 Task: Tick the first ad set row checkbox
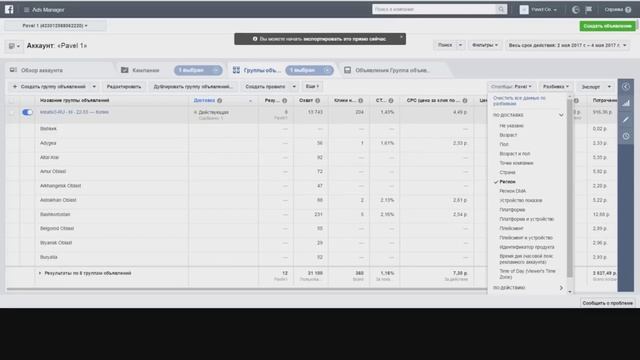[12, 112]
